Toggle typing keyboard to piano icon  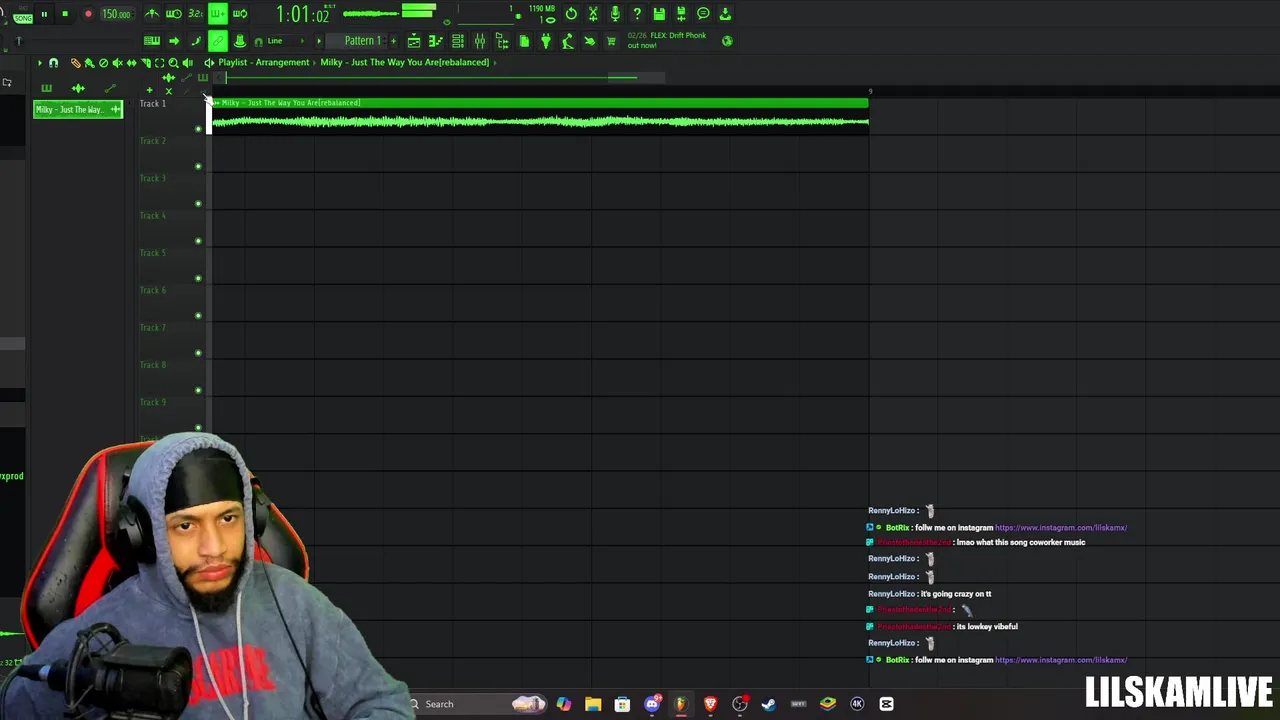[152, 41]
